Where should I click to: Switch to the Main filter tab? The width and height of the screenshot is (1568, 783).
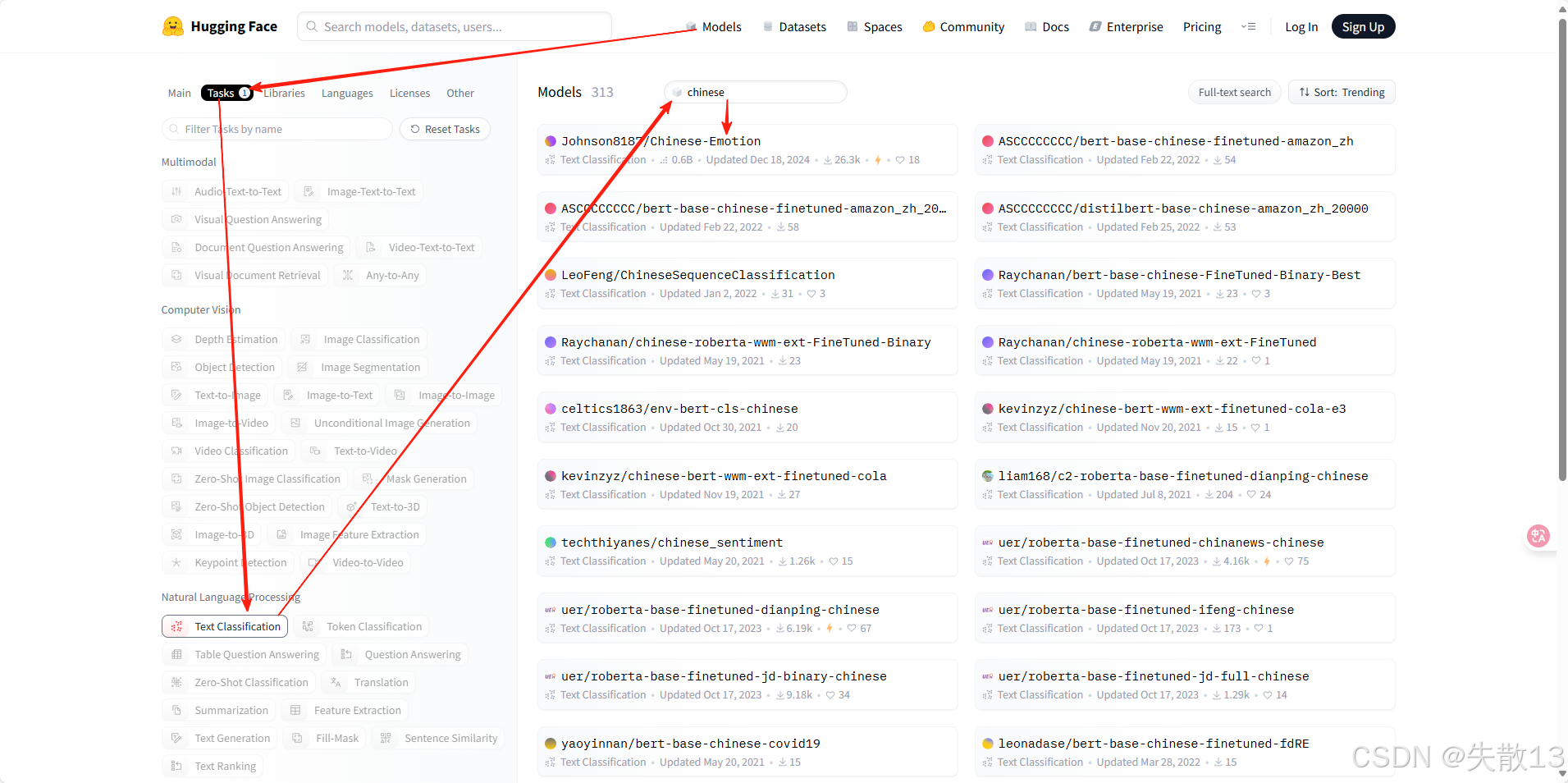click(x=179, y=93)
